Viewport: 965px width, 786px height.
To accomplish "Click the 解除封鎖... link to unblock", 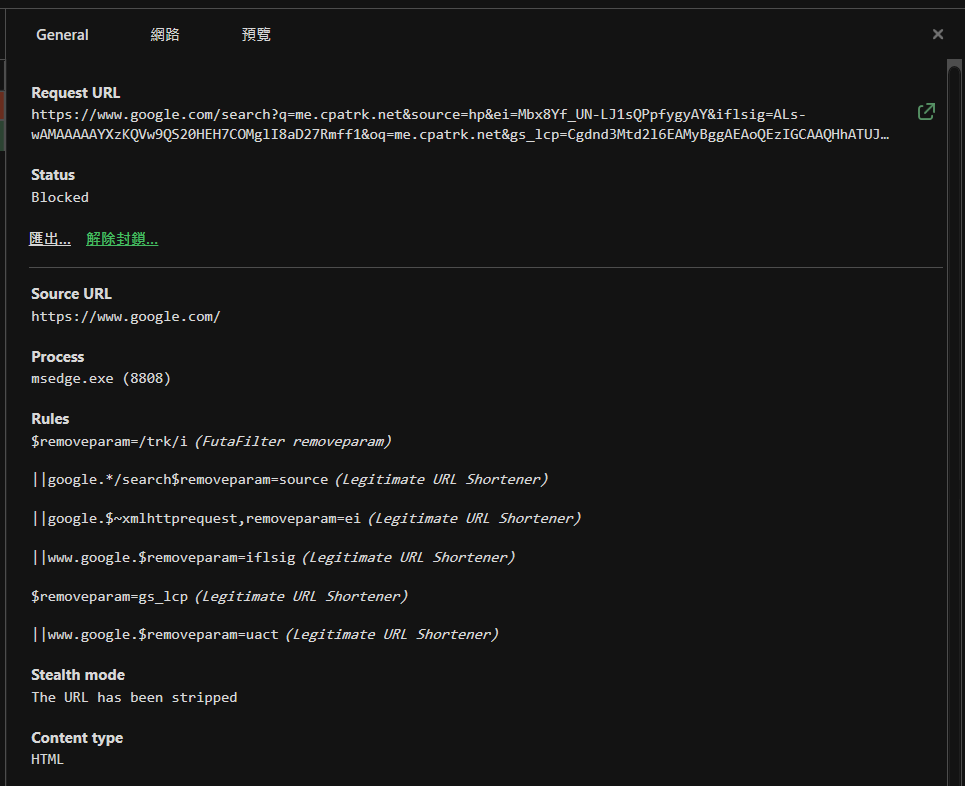I will tap(121, 238).
